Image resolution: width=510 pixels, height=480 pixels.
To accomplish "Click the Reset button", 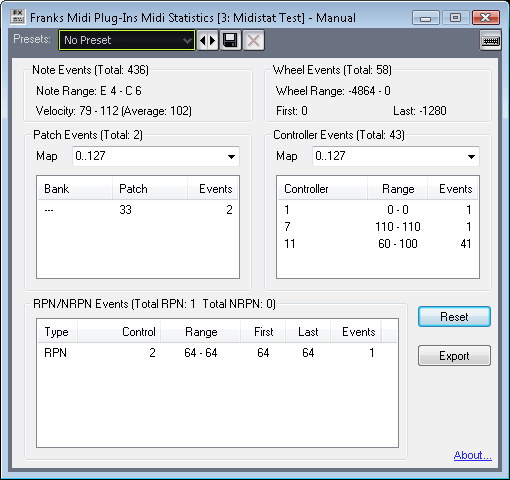I will point(454,316).
